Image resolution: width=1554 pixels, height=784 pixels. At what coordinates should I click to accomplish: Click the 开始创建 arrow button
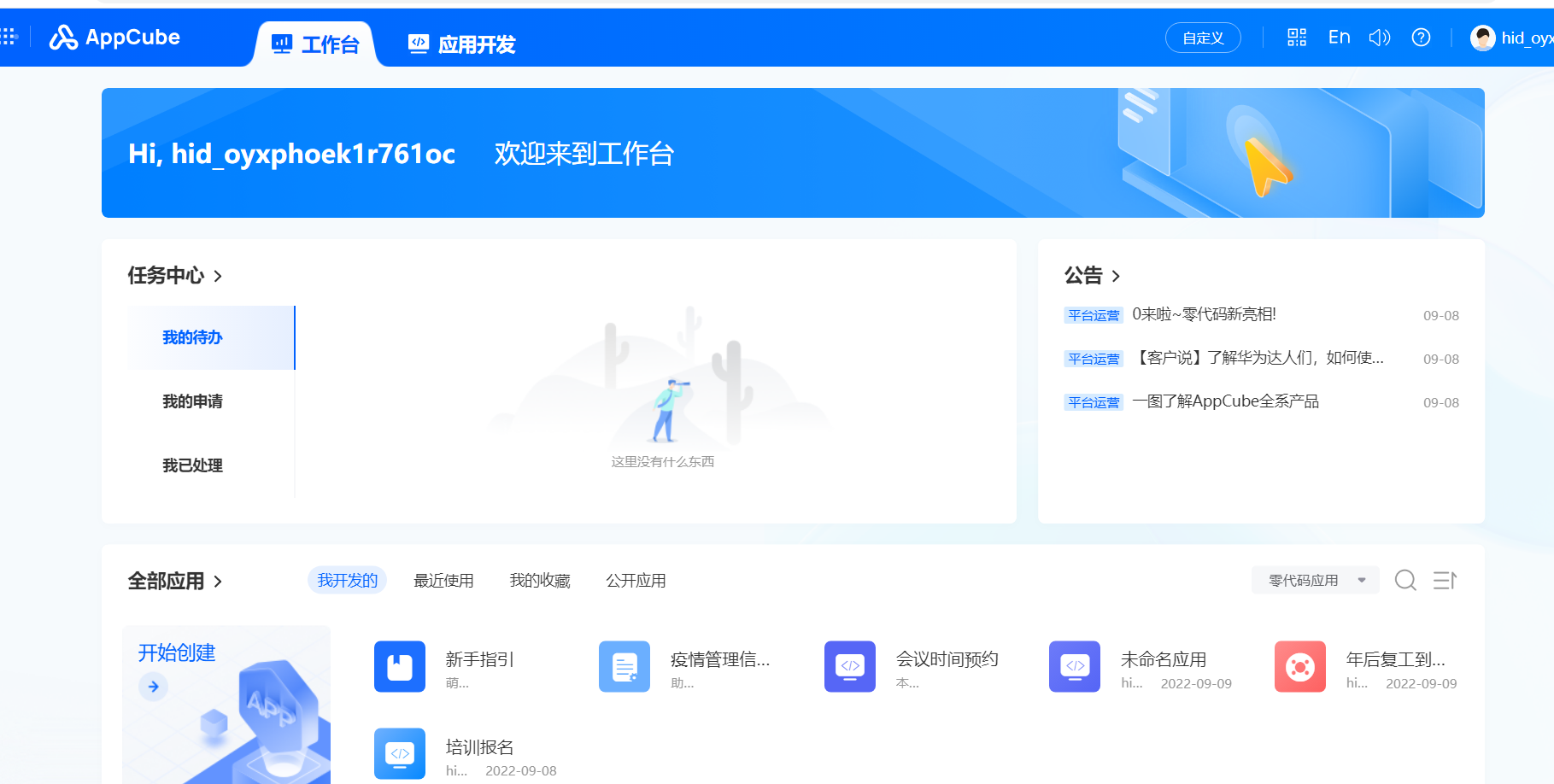[x=153, y=687]
